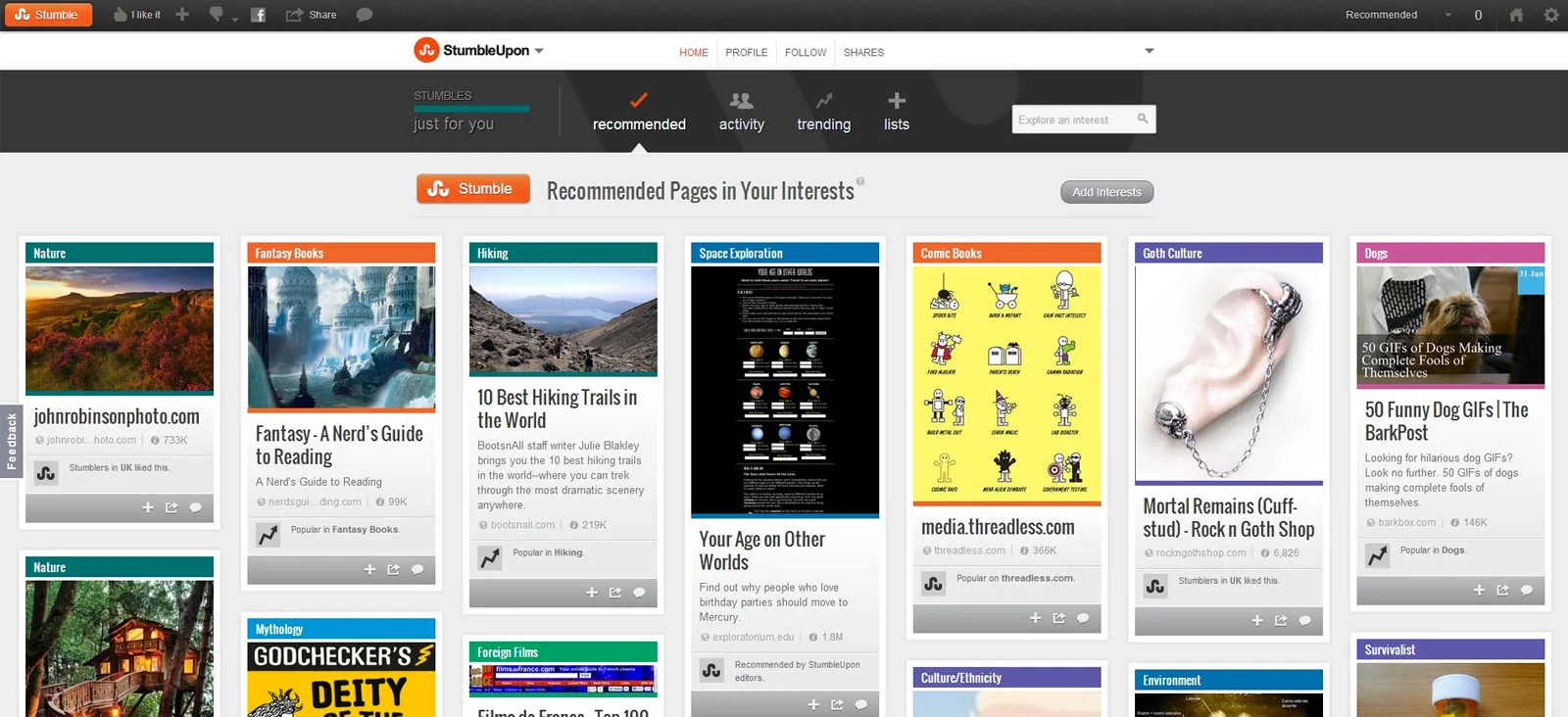1568x717 pixels.
Task: Add the Dogs card to a list
Action: pyautogui.click(x=1479, y=590)
